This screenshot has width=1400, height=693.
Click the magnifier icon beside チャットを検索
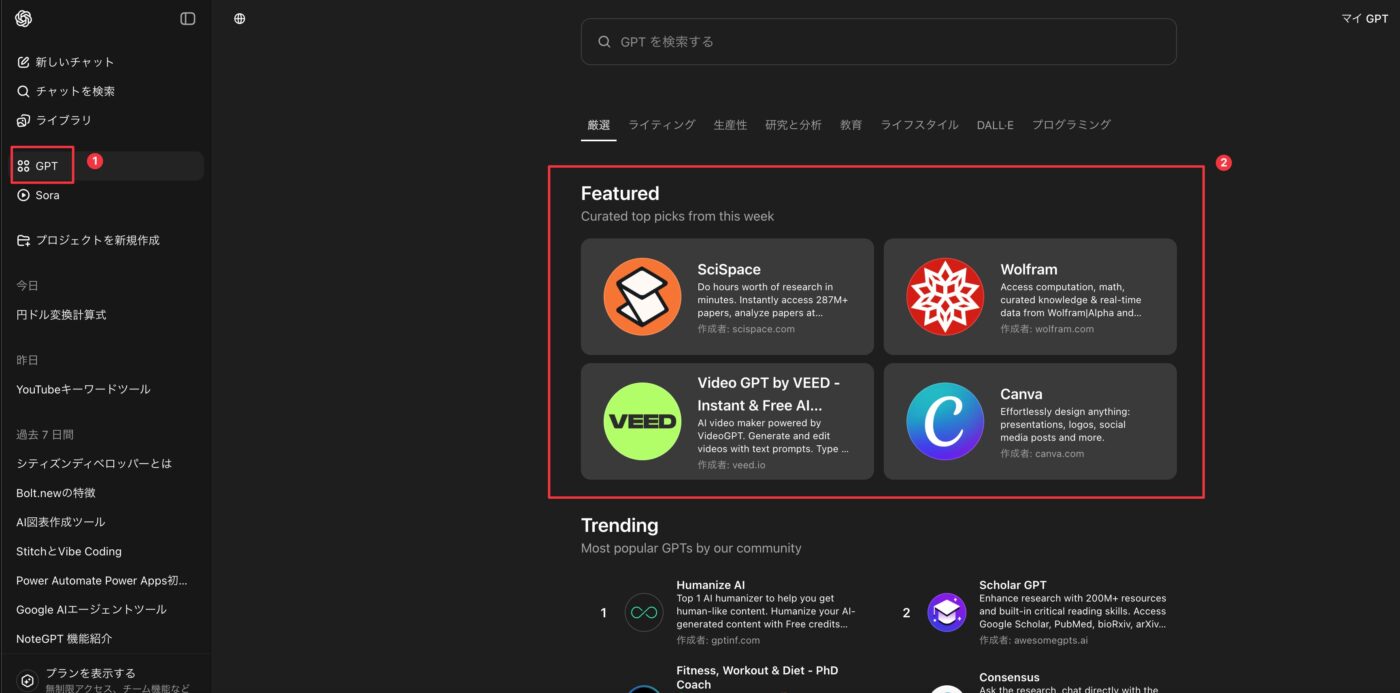(x=24, y=91)
